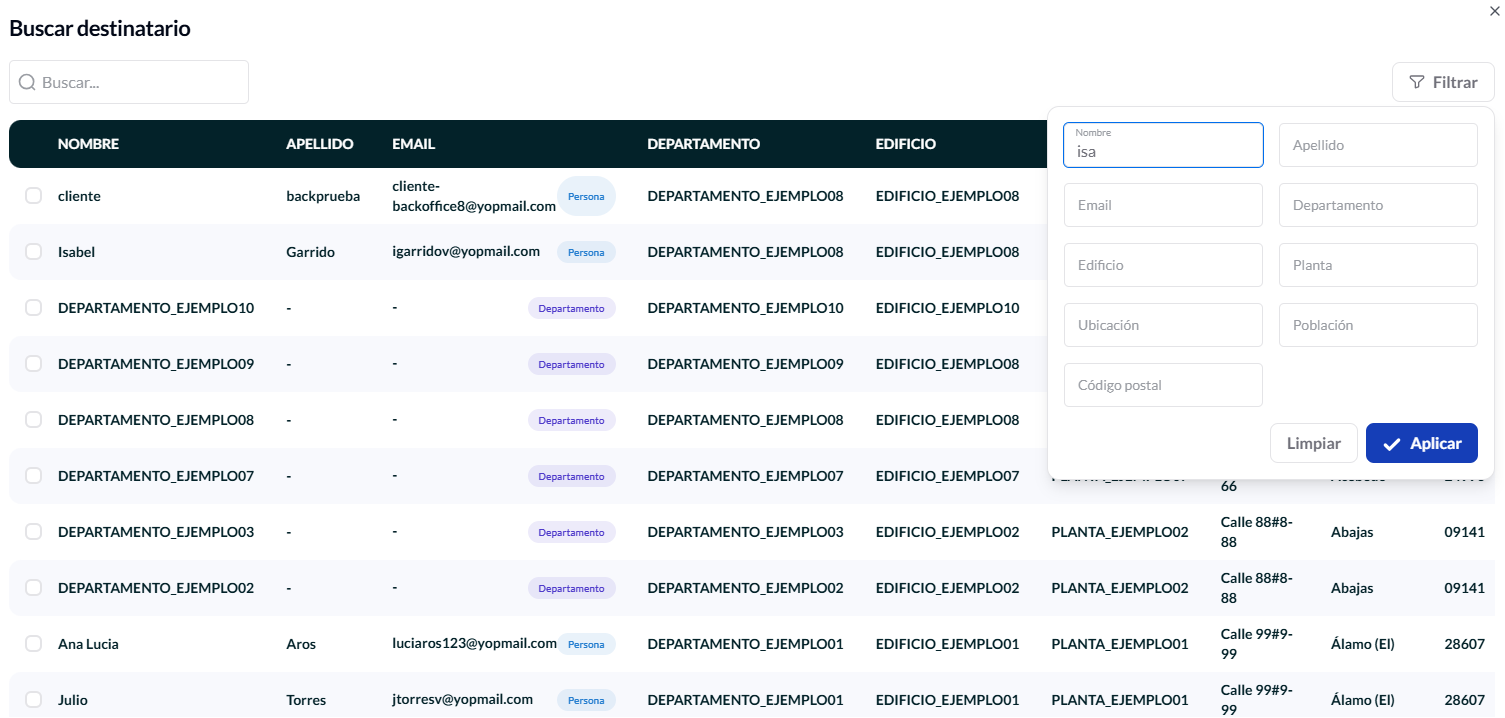Check the box for cliente backprueba row
Image resolution: width=1505 pixels, height=718 pixels.
[x=33, y=196]
